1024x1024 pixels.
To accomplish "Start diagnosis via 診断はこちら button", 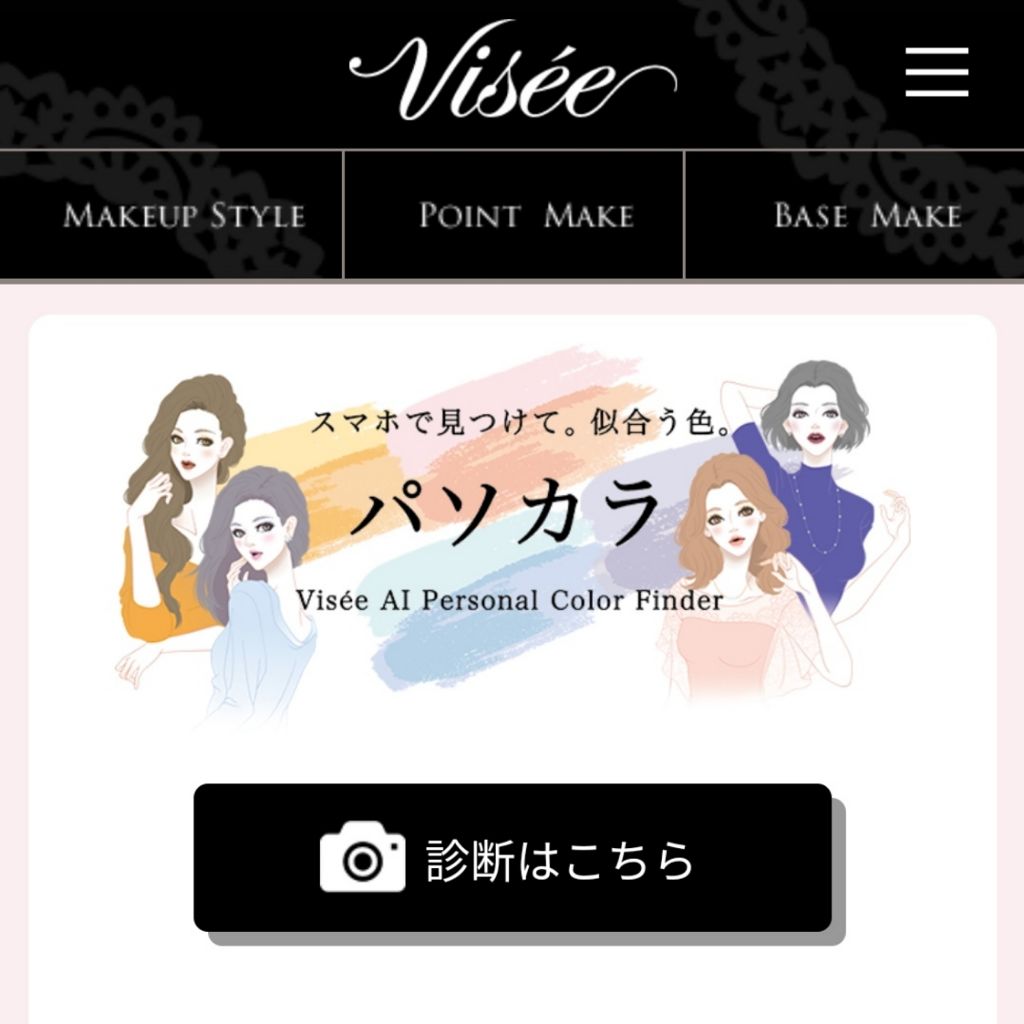I will 513,858.
